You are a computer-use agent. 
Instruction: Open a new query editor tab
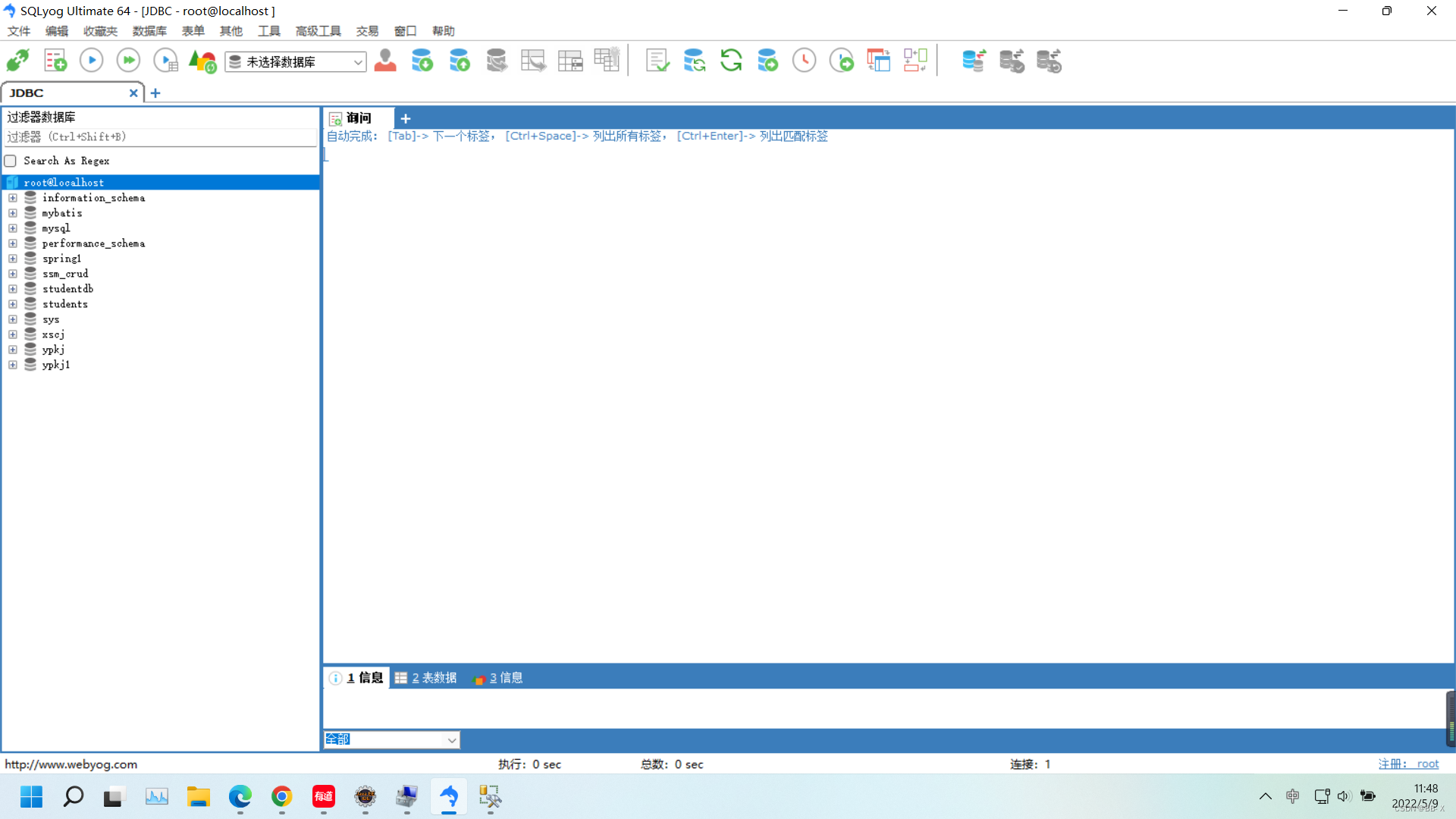click(405, 118)
